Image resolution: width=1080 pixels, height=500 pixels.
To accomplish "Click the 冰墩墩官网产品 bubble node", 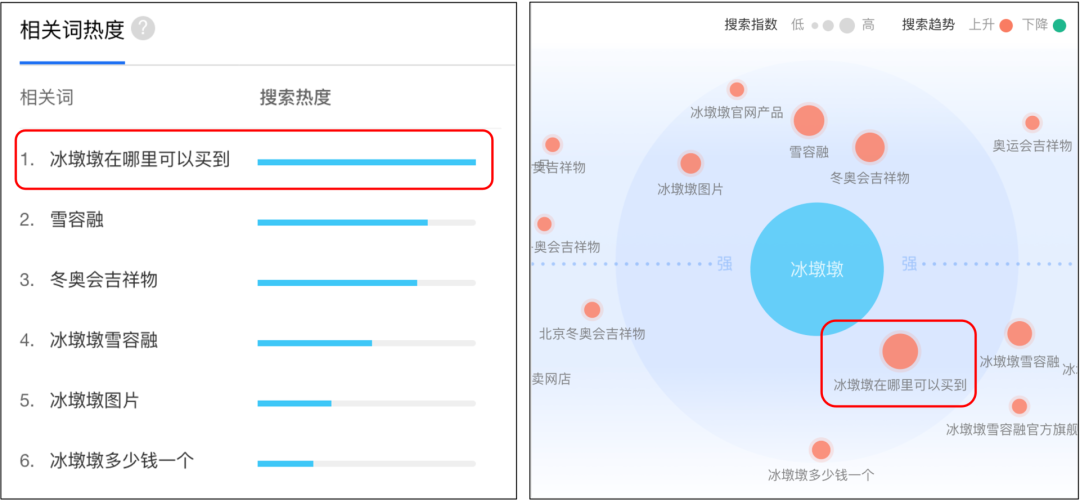I will (x=737, y=90).
